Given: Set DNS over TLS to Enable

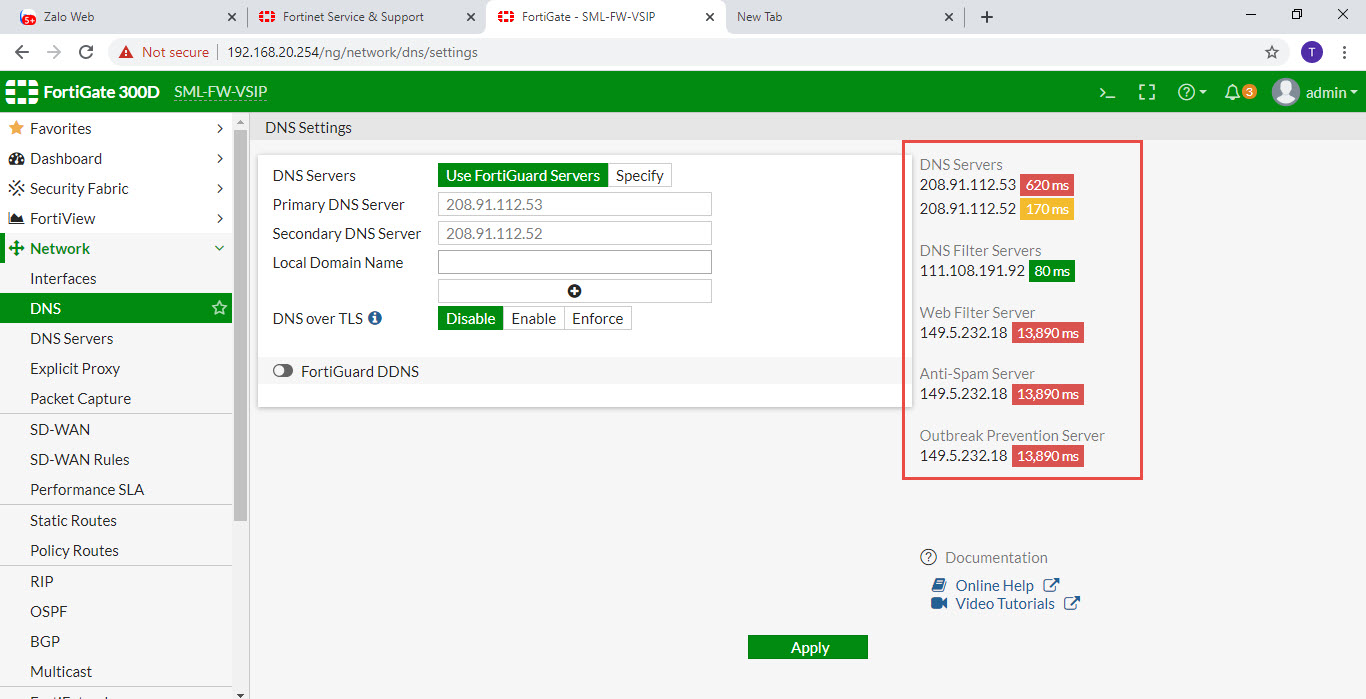Looking at the screenshot, I should click(x=534, y=318).
